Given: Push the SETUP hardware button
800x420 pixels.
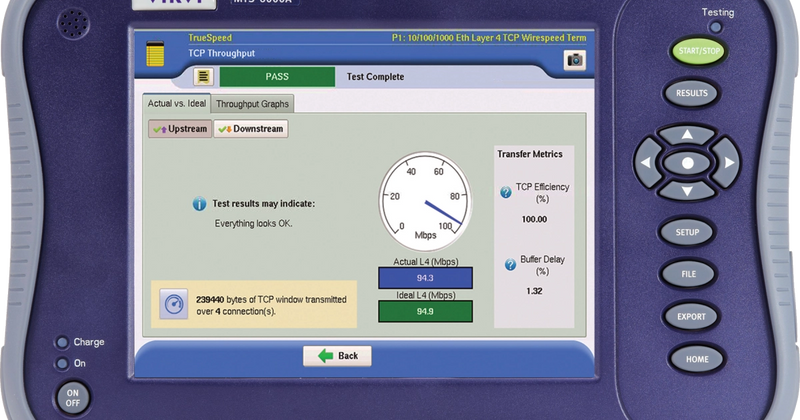Looking at the screenshot, I should click(x=687, y=232).
